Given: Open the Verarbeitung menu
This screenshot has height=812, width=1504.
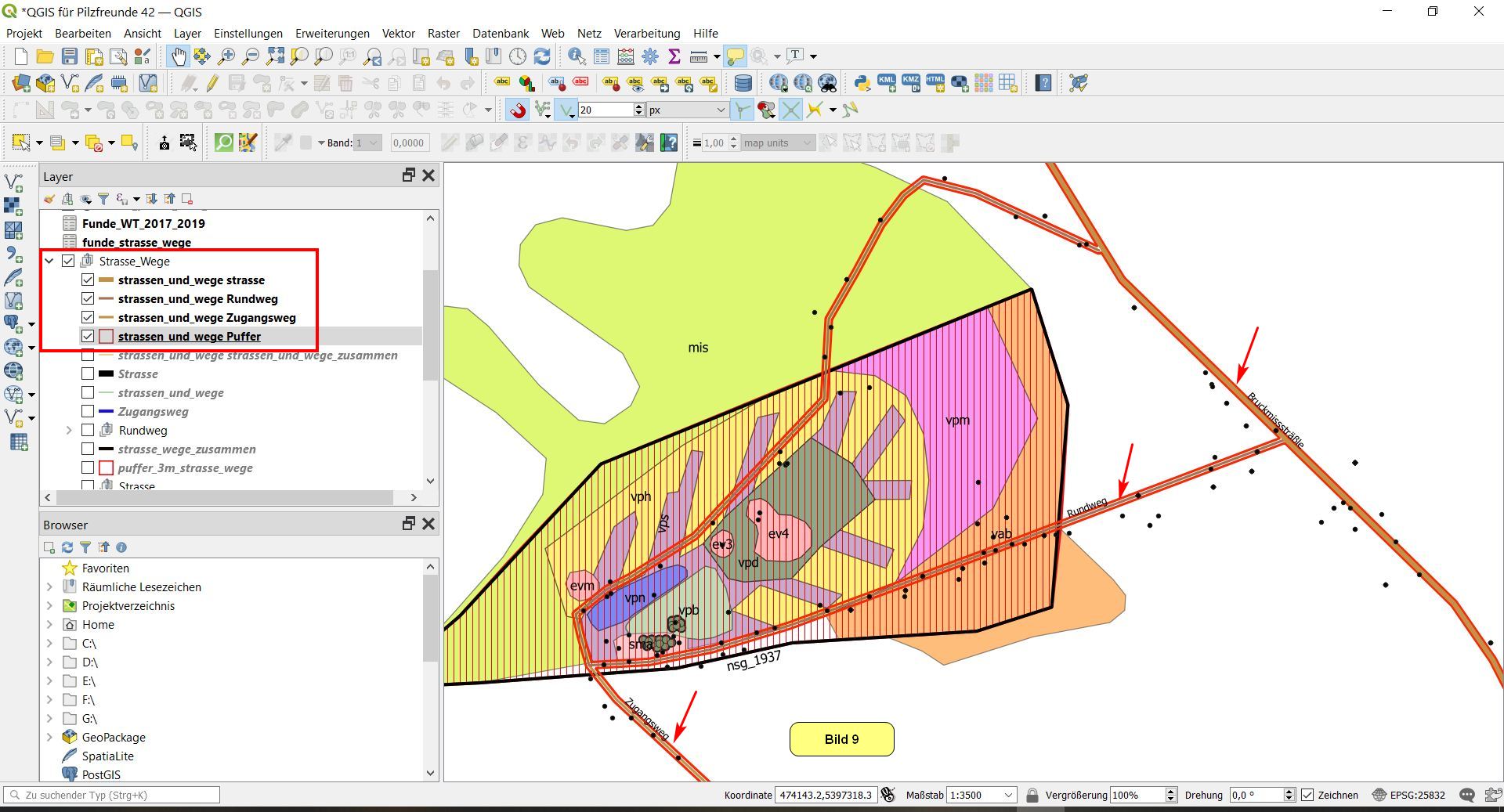Looking at the screenshot, I should pos(646,34).
